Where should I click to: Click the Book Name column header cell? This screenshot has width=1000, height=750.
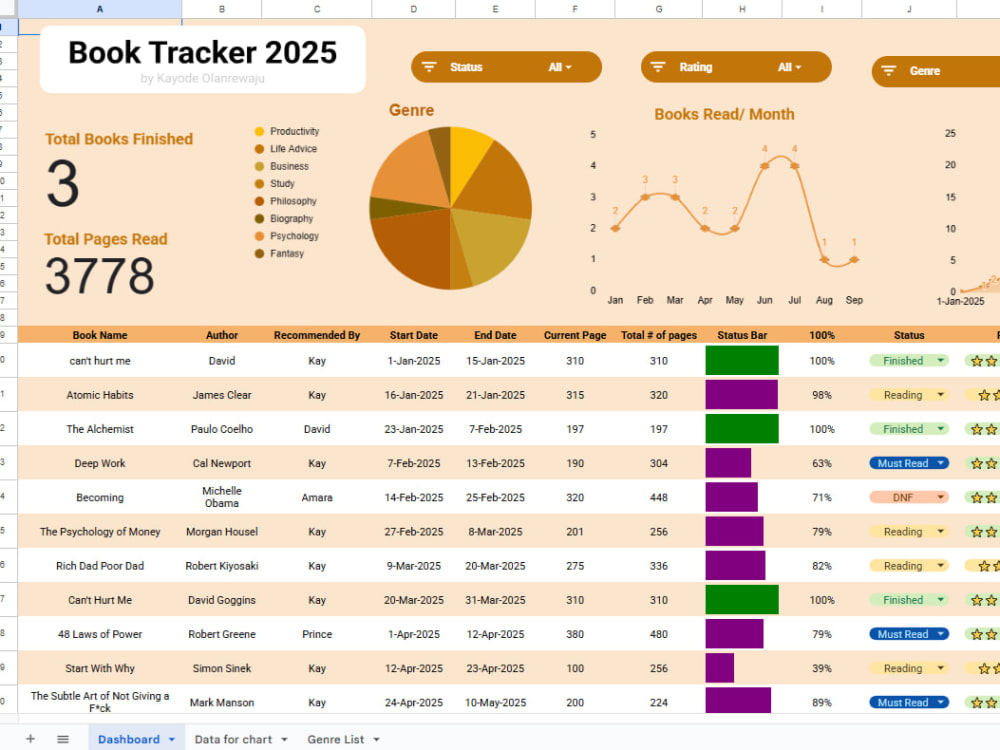coord(100,335)
